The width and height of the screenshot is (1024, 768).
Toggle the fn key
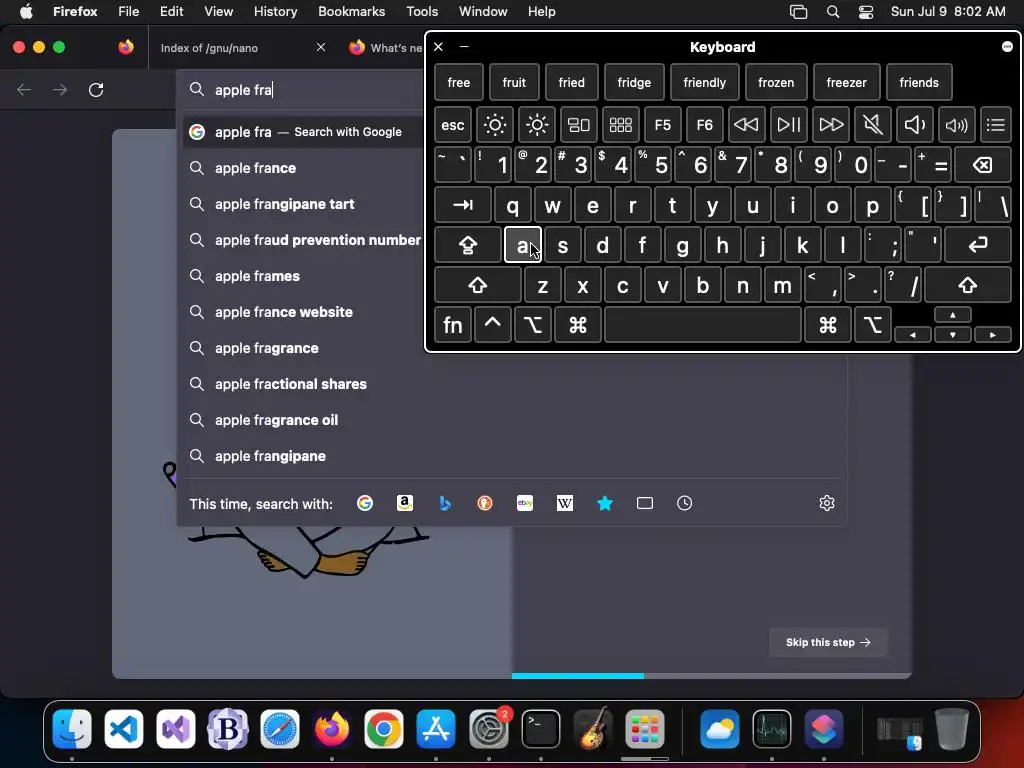point(453,325)
